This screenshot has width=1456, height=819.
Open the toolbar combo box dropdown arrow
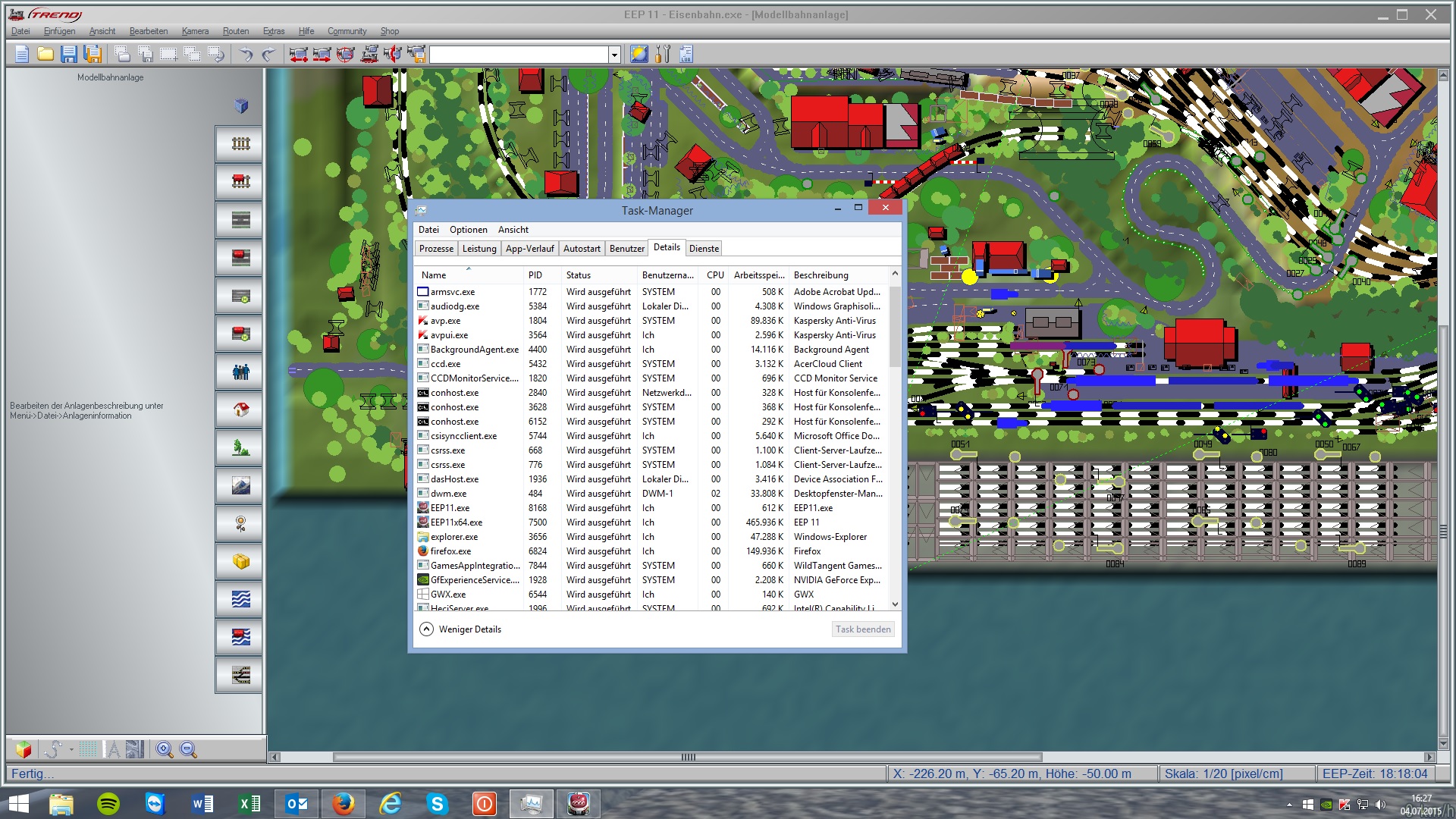point(614,55)
